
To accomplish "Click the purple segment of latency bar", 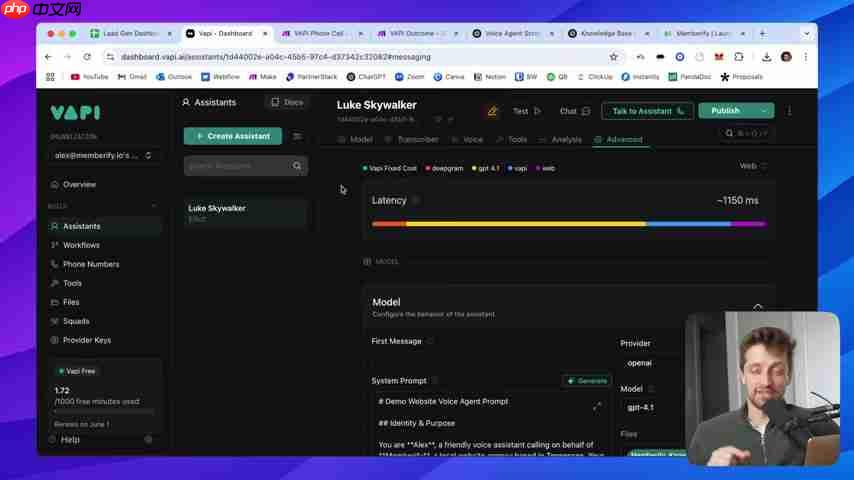I will coord(748,224).
